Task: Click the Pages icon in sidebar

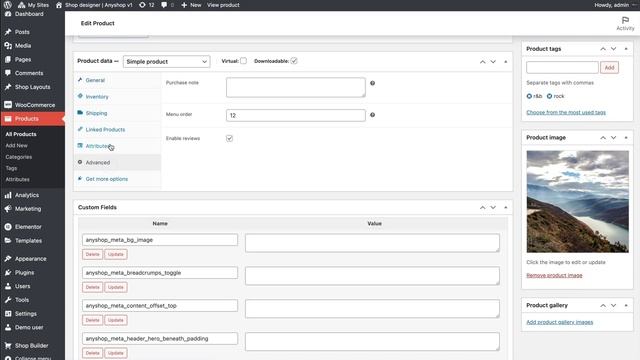Action: [8, 59]
